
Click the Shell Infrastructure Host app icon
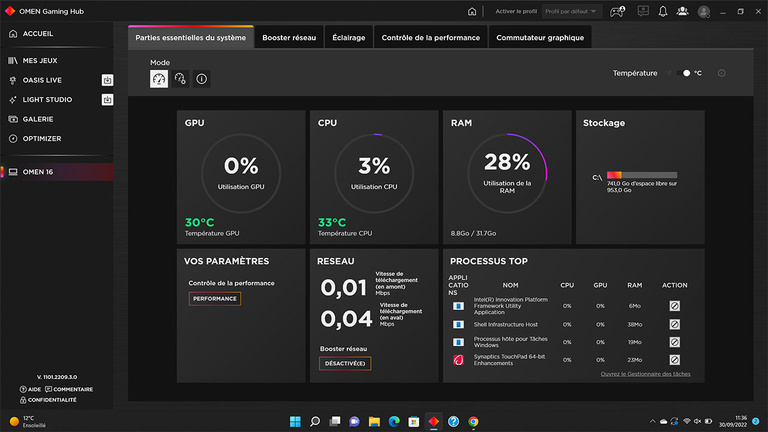pos(458,324)
